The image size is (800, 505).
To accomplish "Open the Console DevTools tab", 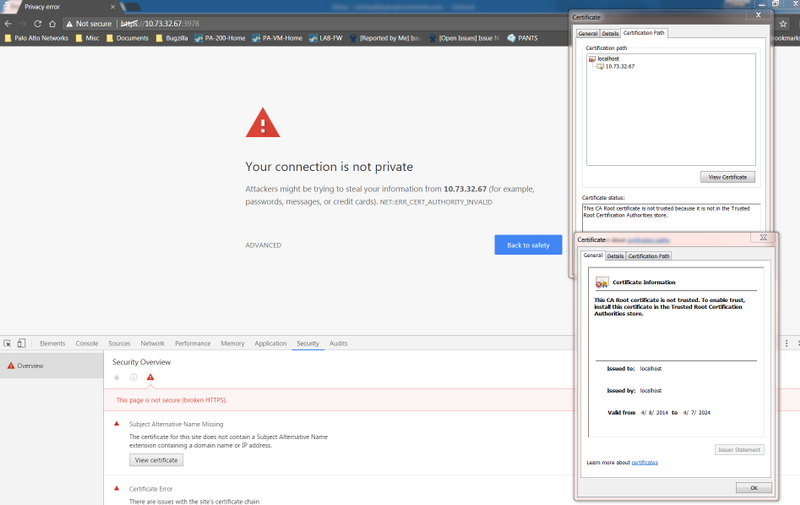I will coord(87,343).
